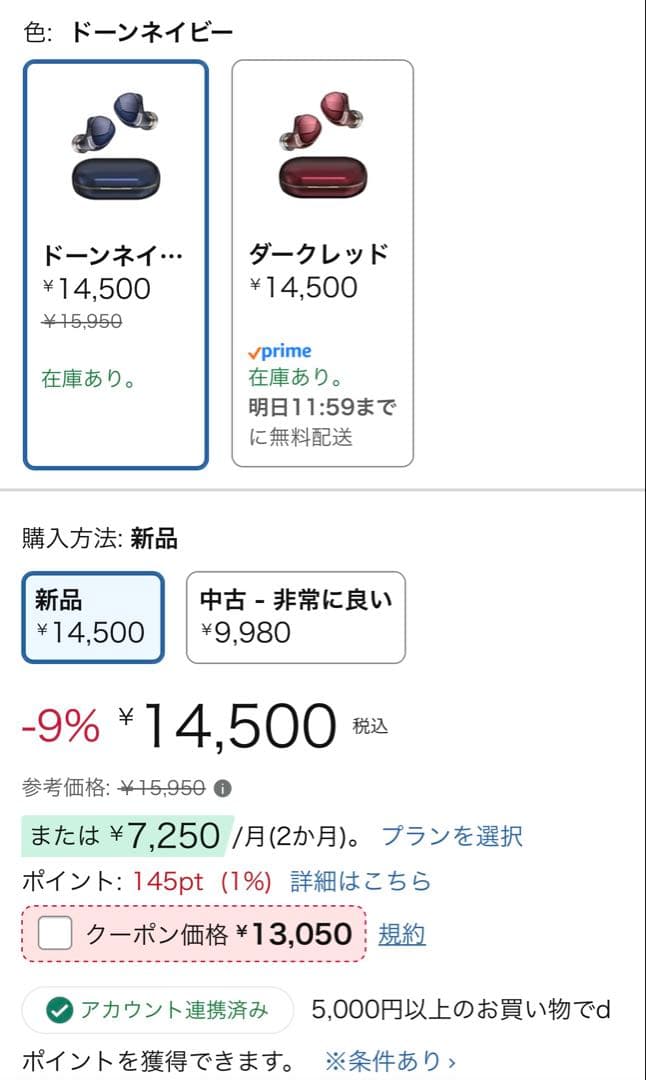Select the ダークレッド color option
Viewport: 646px width, 1080px height.
coord(322,264)
